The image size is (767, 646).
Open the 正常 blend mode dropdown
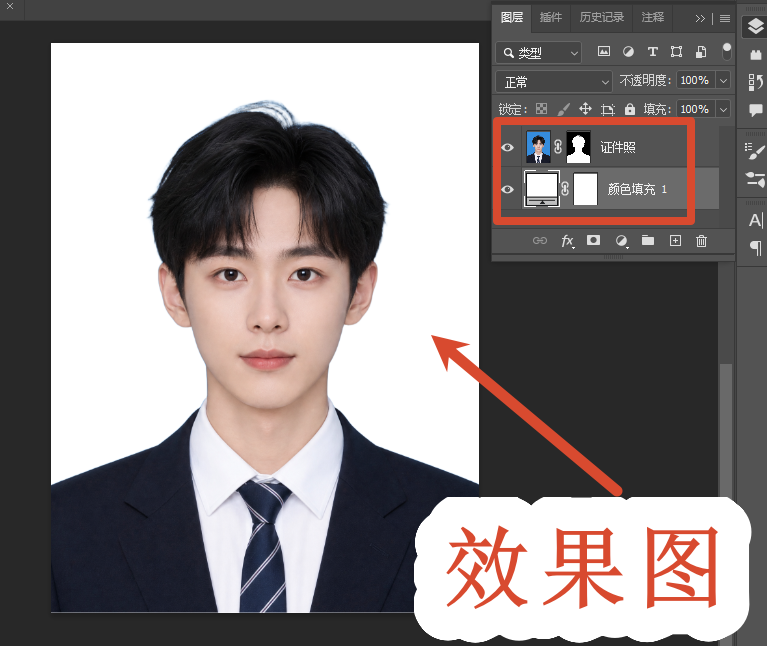[554, 82]
